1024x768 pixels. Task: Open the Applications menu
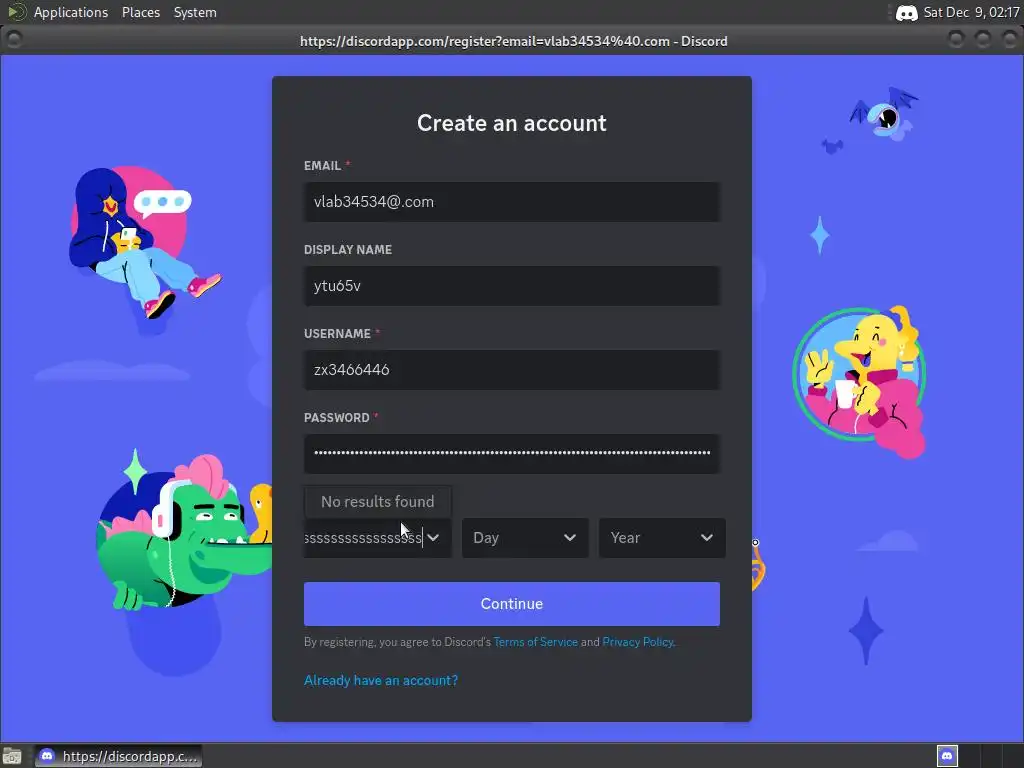pos(71,12)
